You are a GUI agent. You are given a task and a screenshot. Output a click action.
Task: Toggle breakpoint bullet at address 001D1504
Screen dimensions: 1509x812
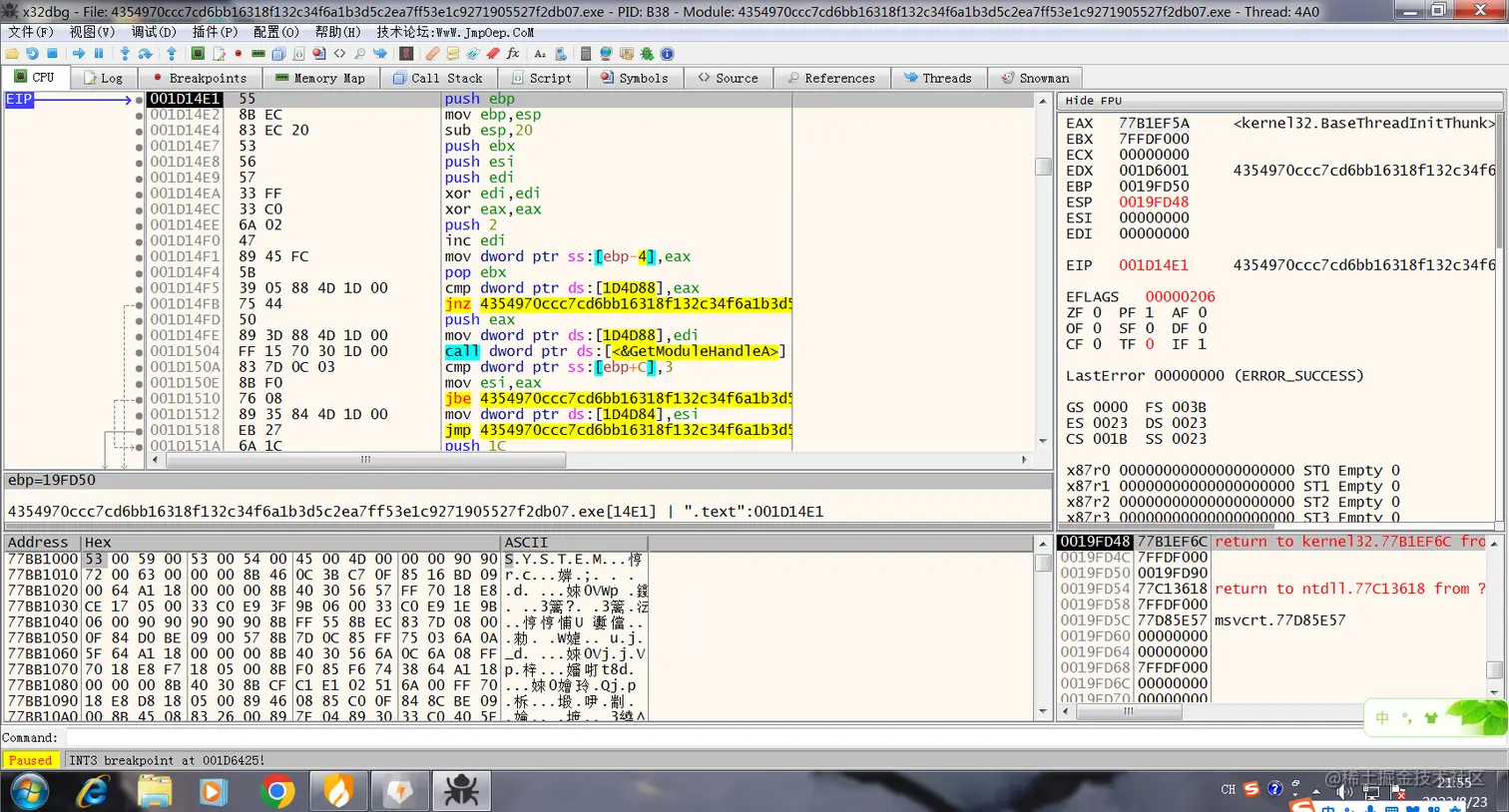tap(139, 352)
